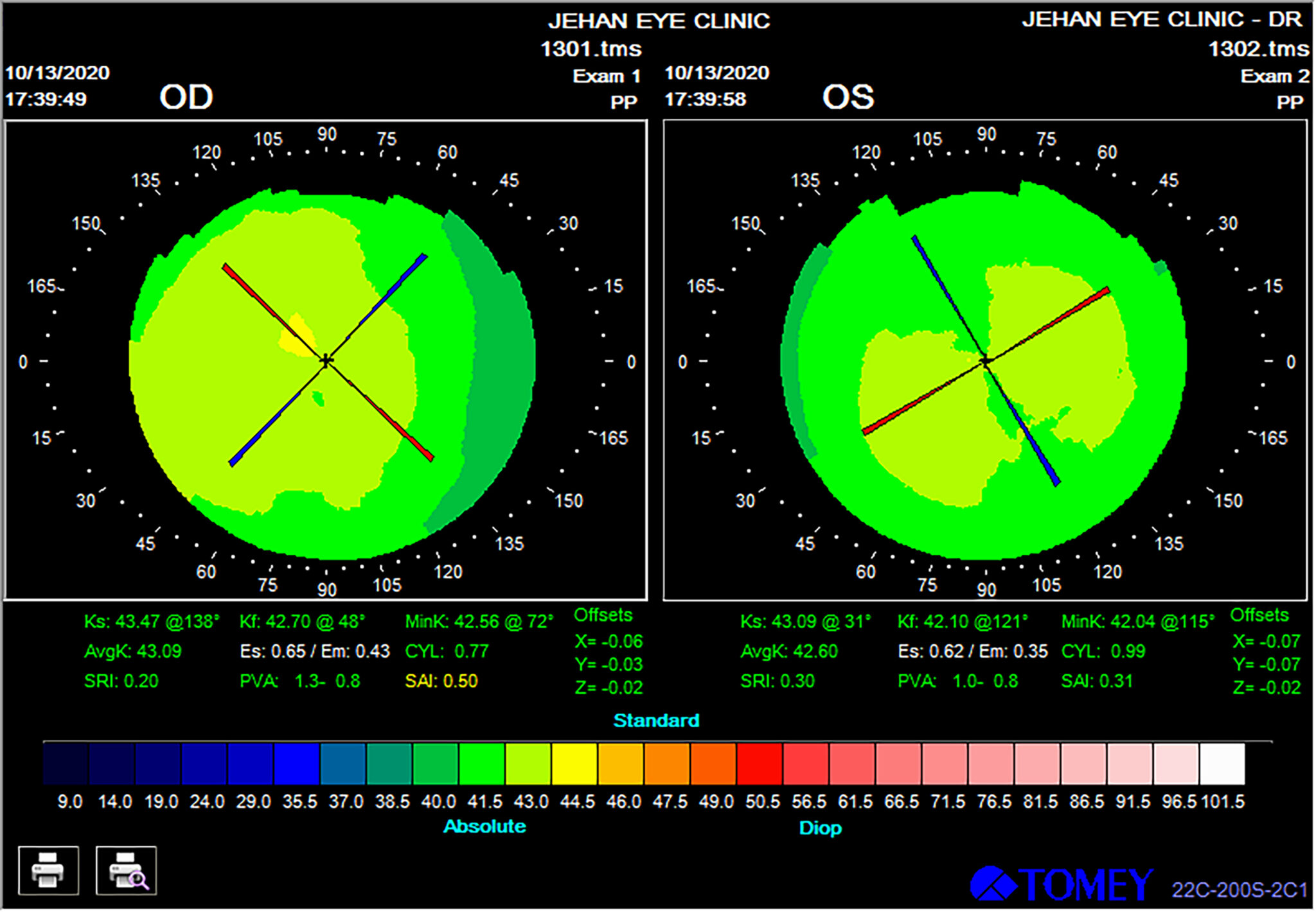
Task: Click the OS topography map center cross
Action: (x=985, y=362)
